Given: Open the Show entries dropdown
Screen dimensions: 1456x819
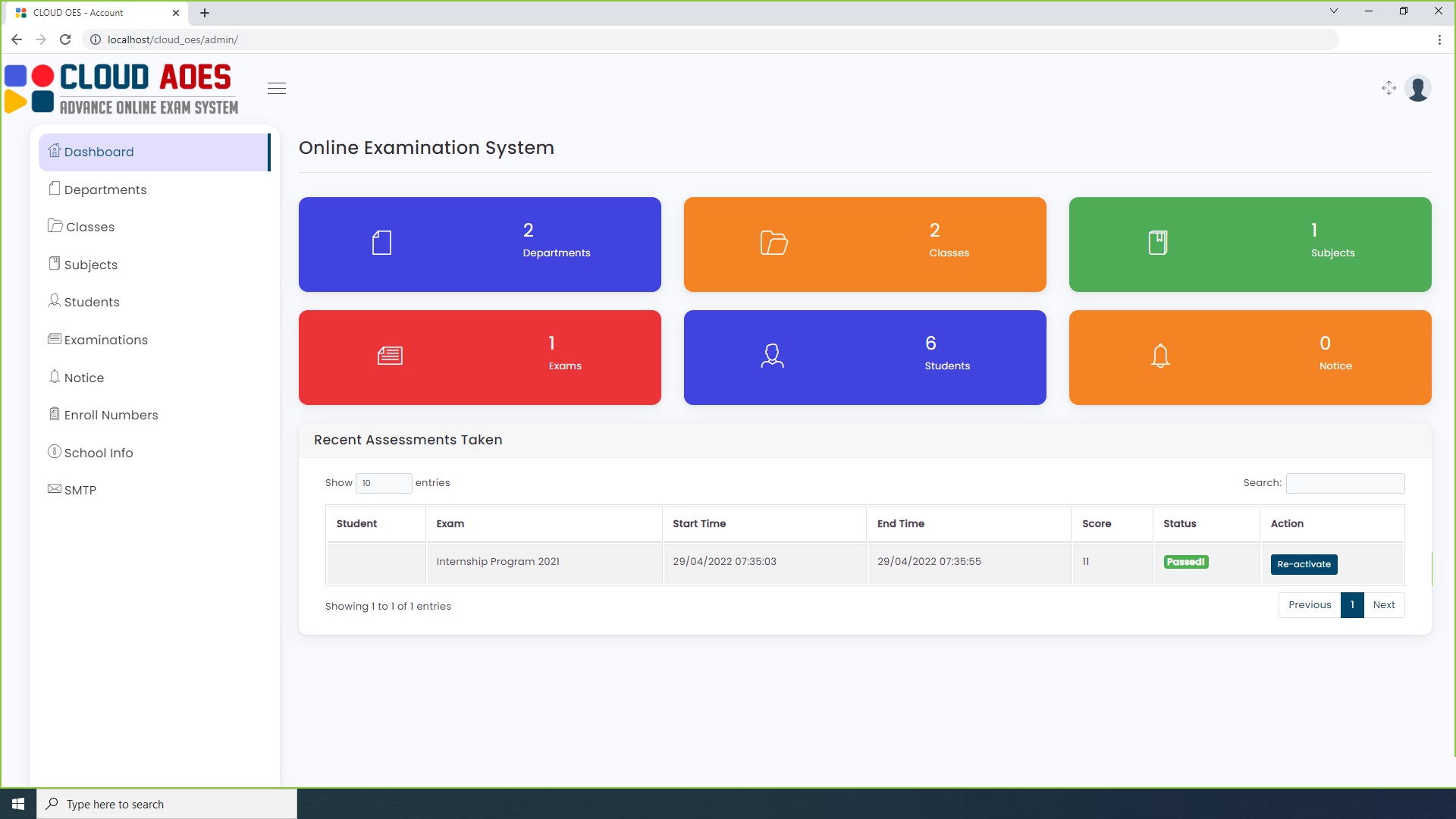Looking at the screenshot, I should coord(384,483).
